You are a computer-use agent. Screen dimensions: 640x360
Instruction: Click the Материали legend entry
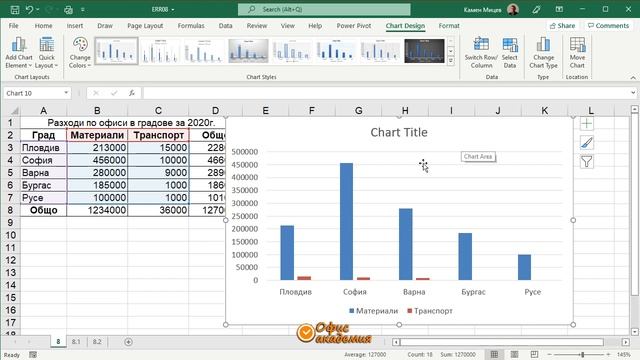[373, 311]
